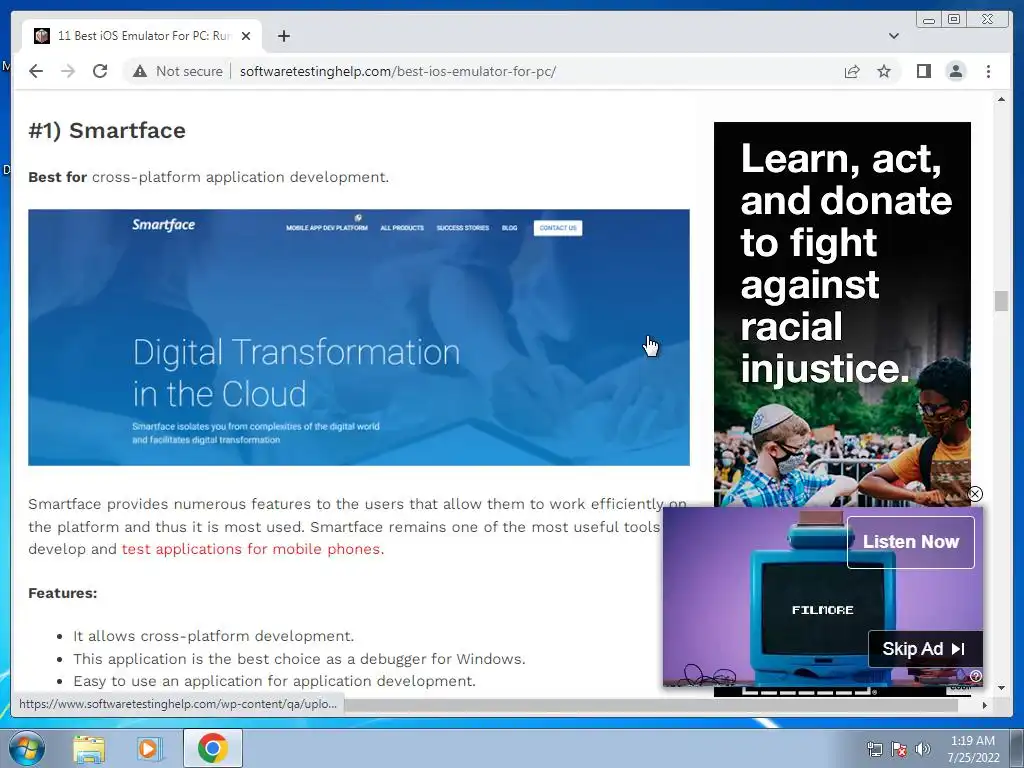Image resolution: width=1024 pixels, height=768 pixels.
Task: Open the test applications for mobile phones link
Action: [253, 549]
